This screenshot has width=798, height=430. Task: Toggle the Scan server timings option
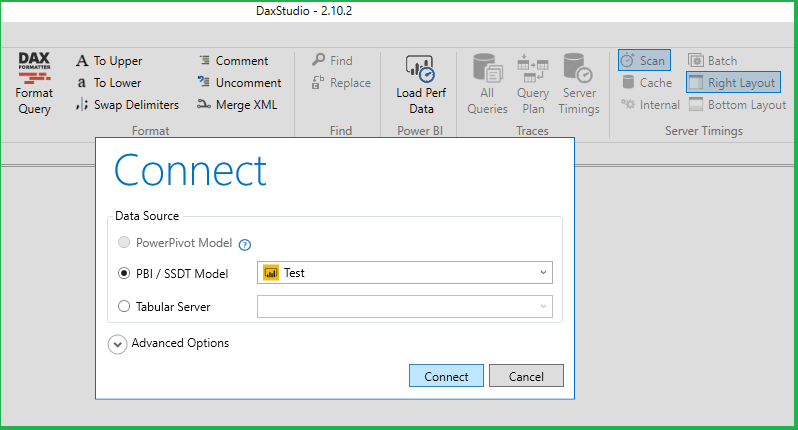point(644,60)
